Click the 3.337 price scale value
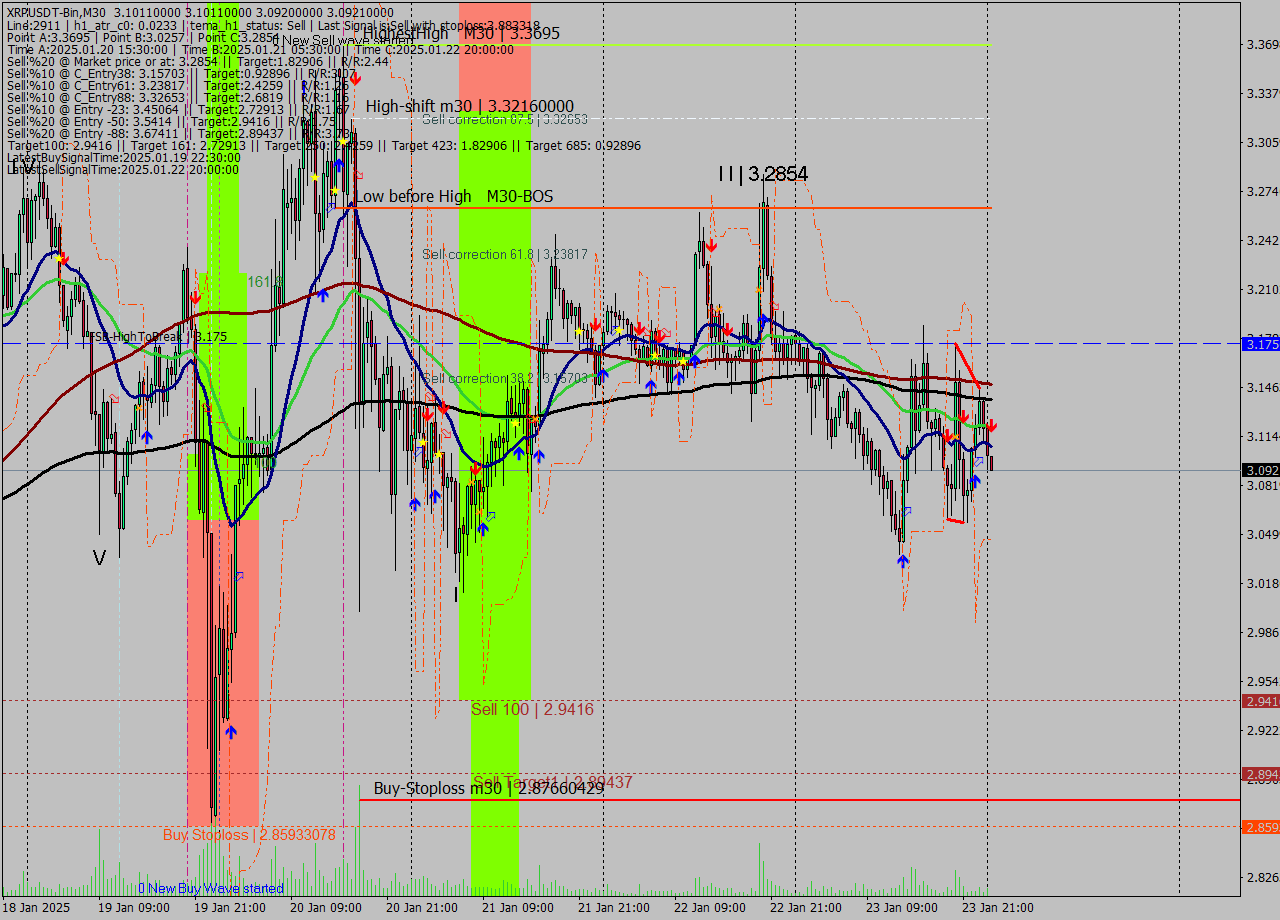The height and width of the screenshot is (920, 1280). tap(1262, 94)
